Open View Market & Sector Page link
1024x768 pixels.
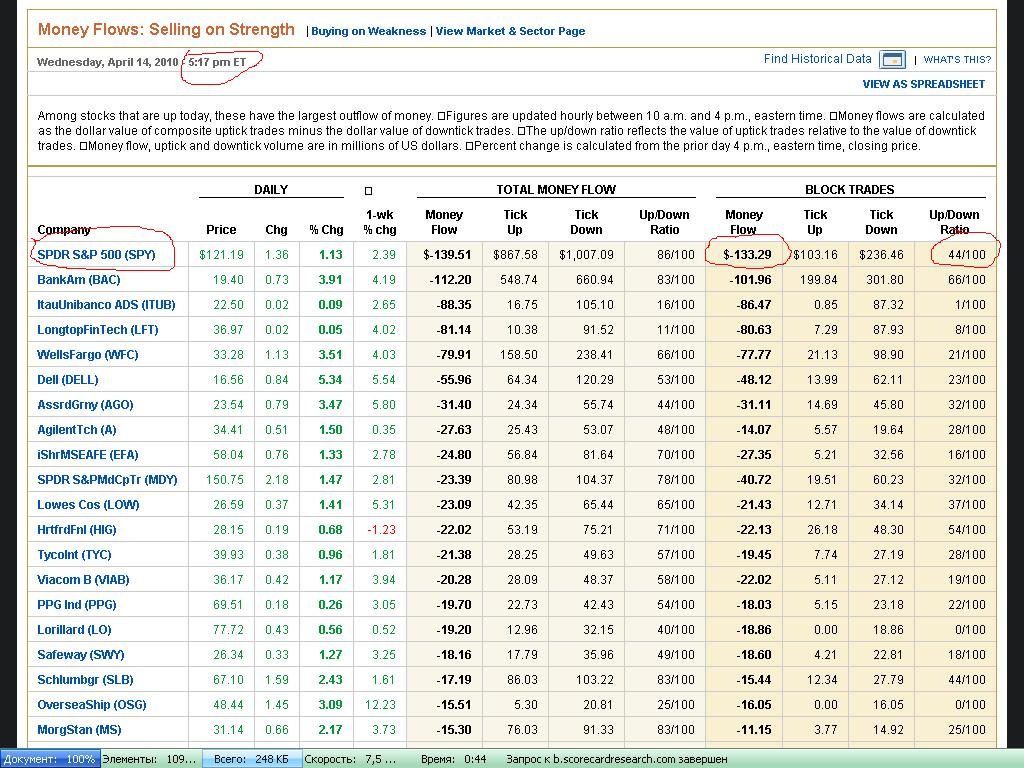(x=510, y=31)
